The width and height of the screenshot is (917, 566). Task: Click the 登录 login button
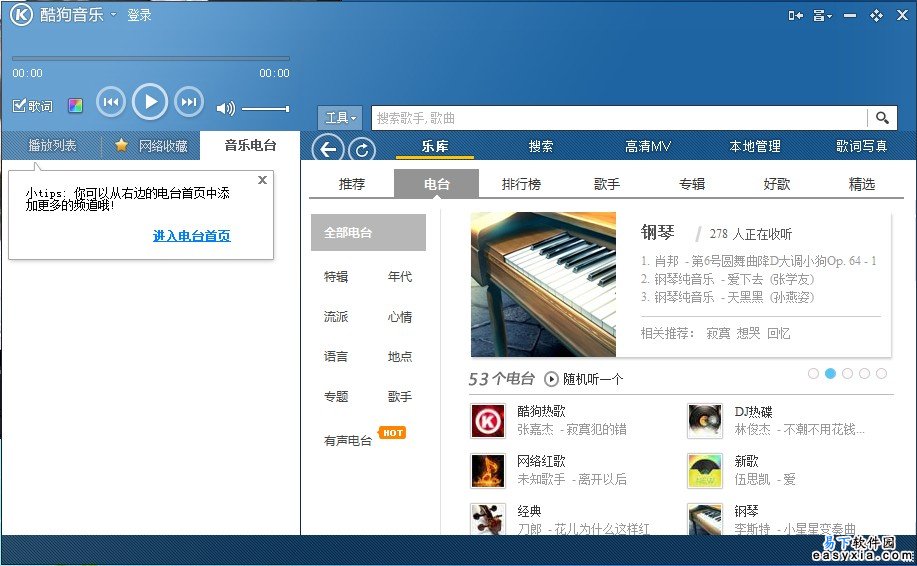pos(139,15)
